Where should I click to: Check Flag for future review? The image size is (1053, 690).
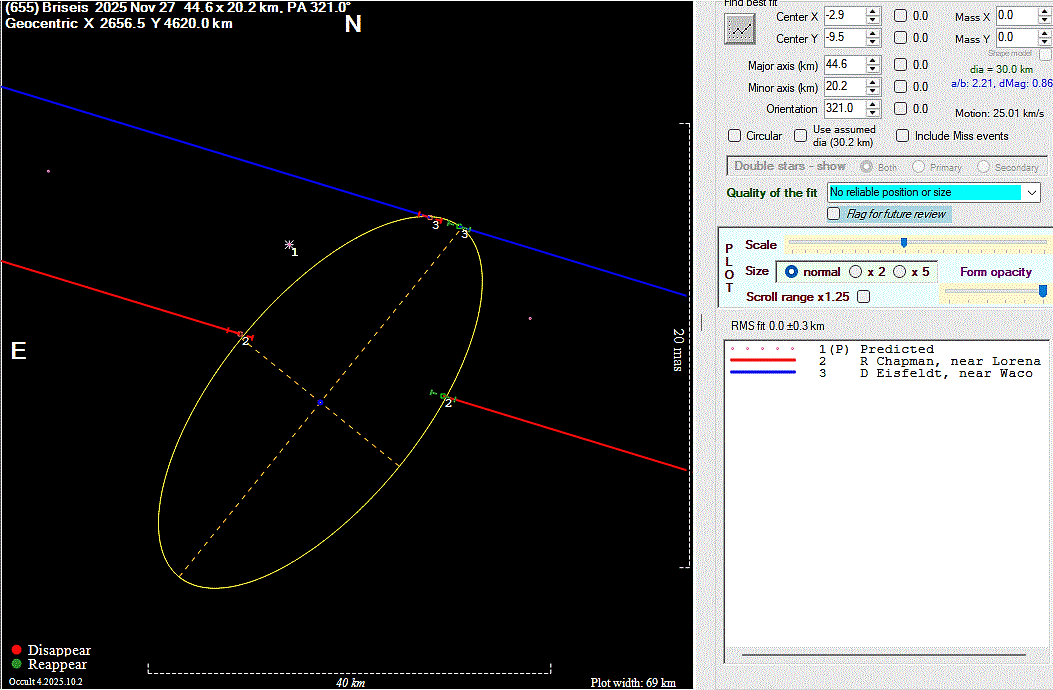click(x=834, y=214)
